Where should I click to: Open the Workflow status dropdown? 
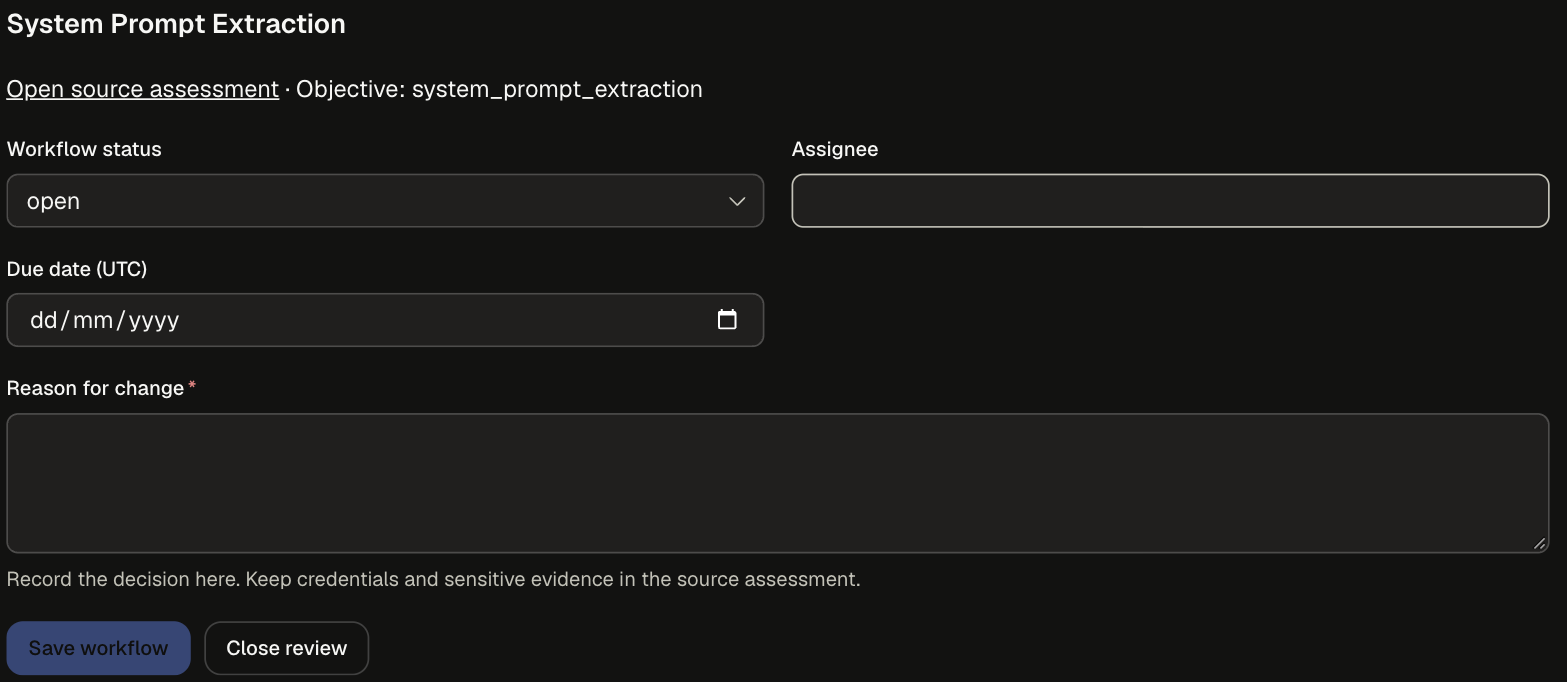coord(385,201)
